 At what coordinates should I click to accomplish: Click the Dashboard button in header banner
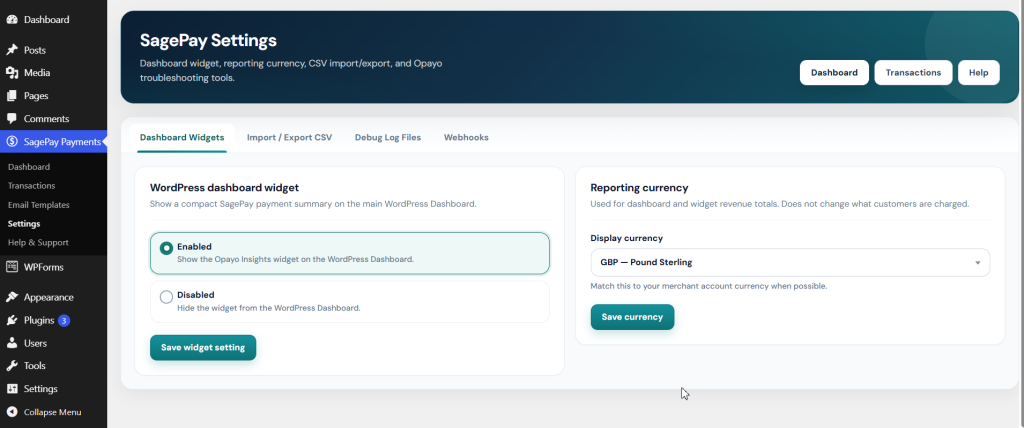835,73
